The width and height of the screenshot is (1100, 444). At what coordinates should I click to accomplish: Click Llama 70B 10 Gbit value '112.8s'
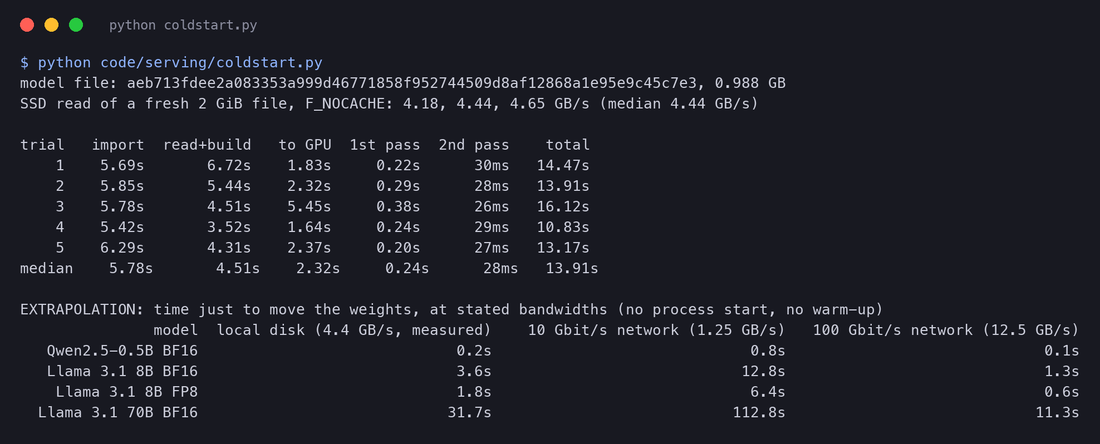(x=758, y=412)
